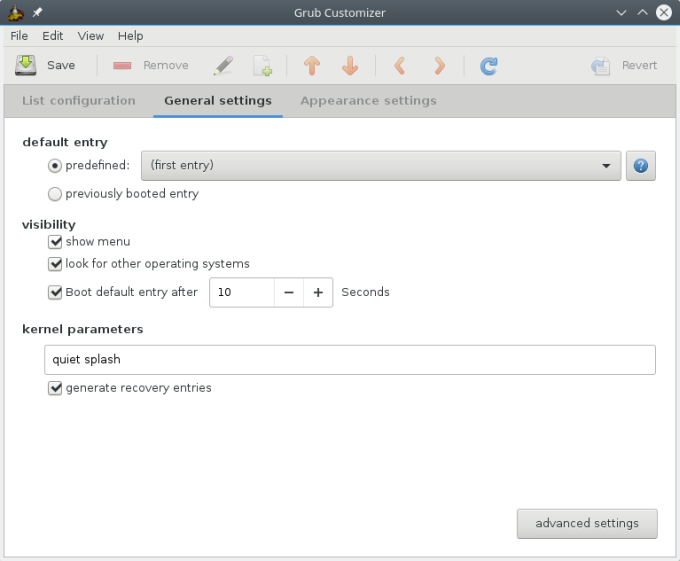
Task: Click the blue reload icon
Action: pos(488,66)
